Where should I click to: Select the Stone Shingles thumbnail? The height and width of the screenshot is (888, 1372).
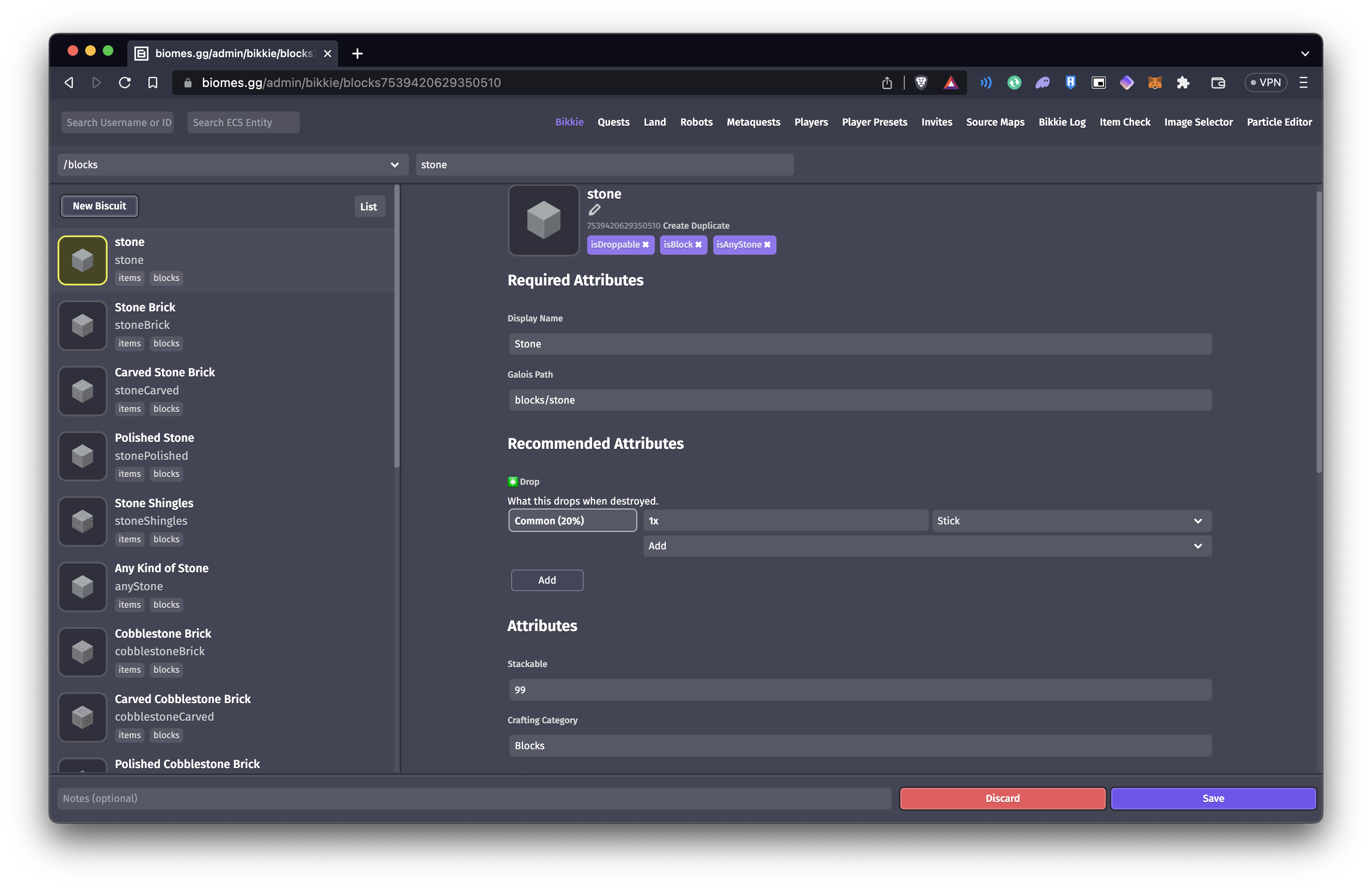83,521
